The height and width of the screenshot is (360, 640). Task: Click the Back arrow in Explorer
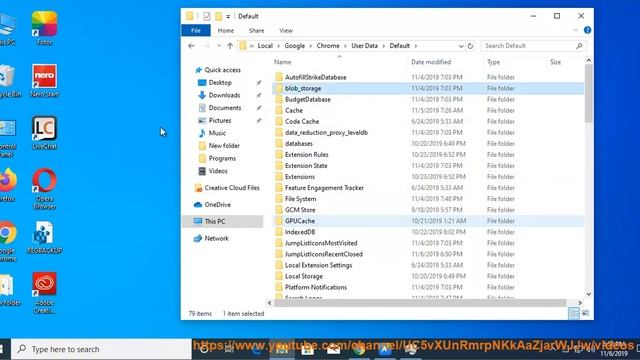coord(191,46)
